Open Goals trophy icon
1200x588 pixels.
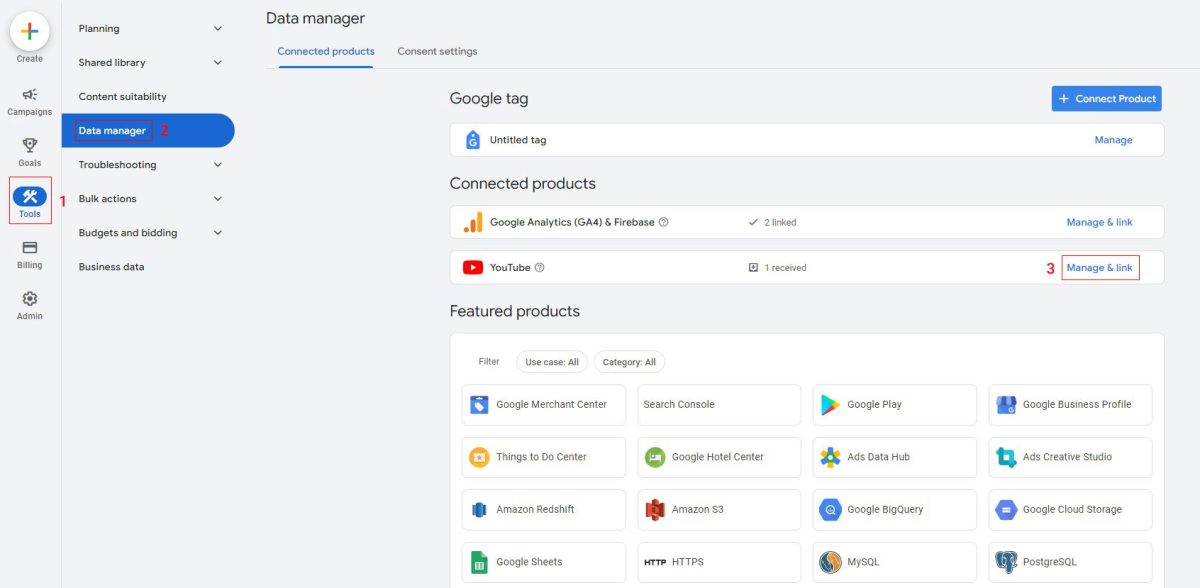30,145
